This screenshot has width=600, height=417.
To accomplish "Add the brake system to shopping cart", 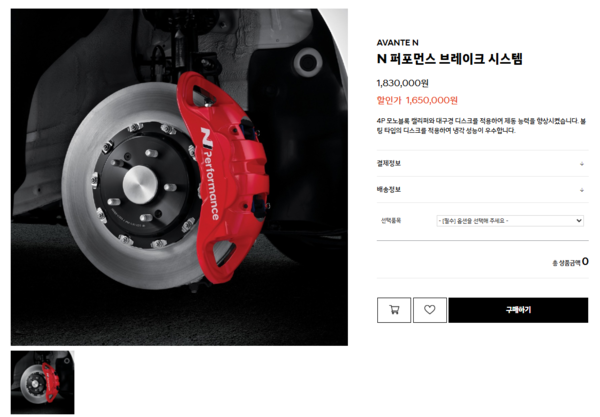I will pyautogui.click(x=394, y=310).
